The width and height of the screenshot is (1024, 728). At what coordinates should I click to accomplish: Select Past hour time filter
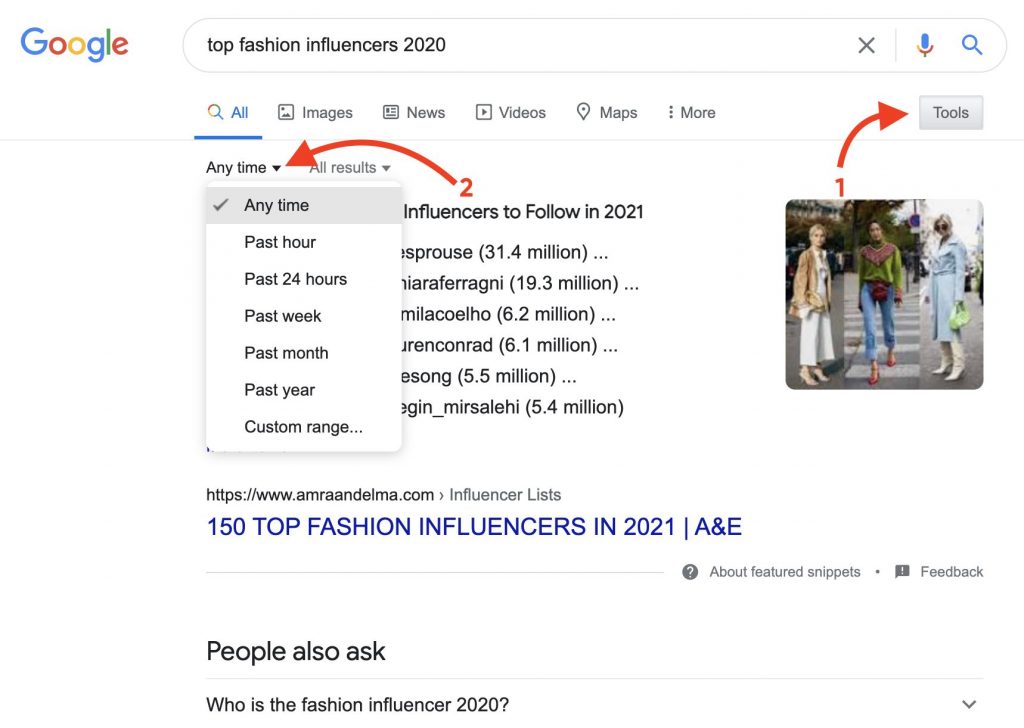click(280, 242)
